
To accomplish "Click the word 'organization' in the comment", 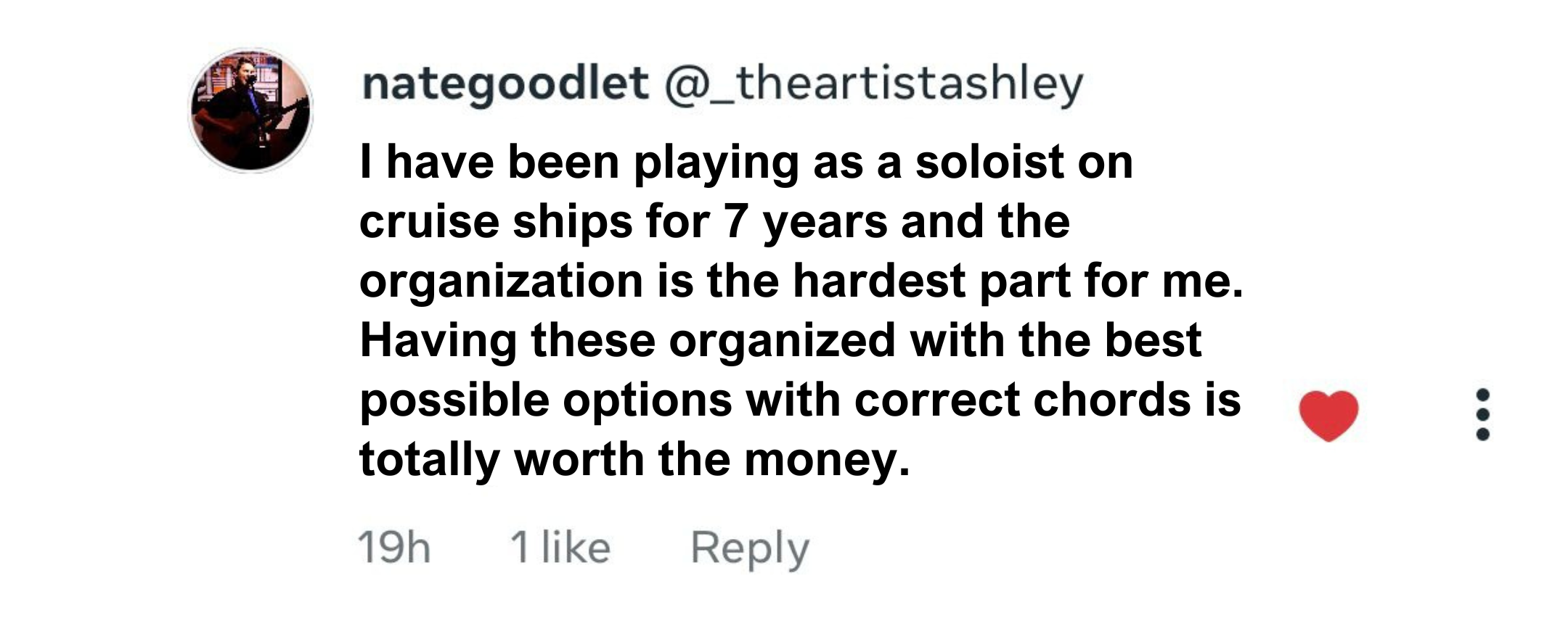I will 501,281.
